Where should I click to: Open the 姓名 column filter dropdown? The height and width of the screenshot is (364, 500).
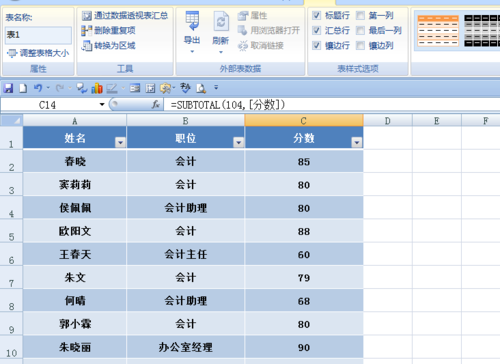click(120, 143)
